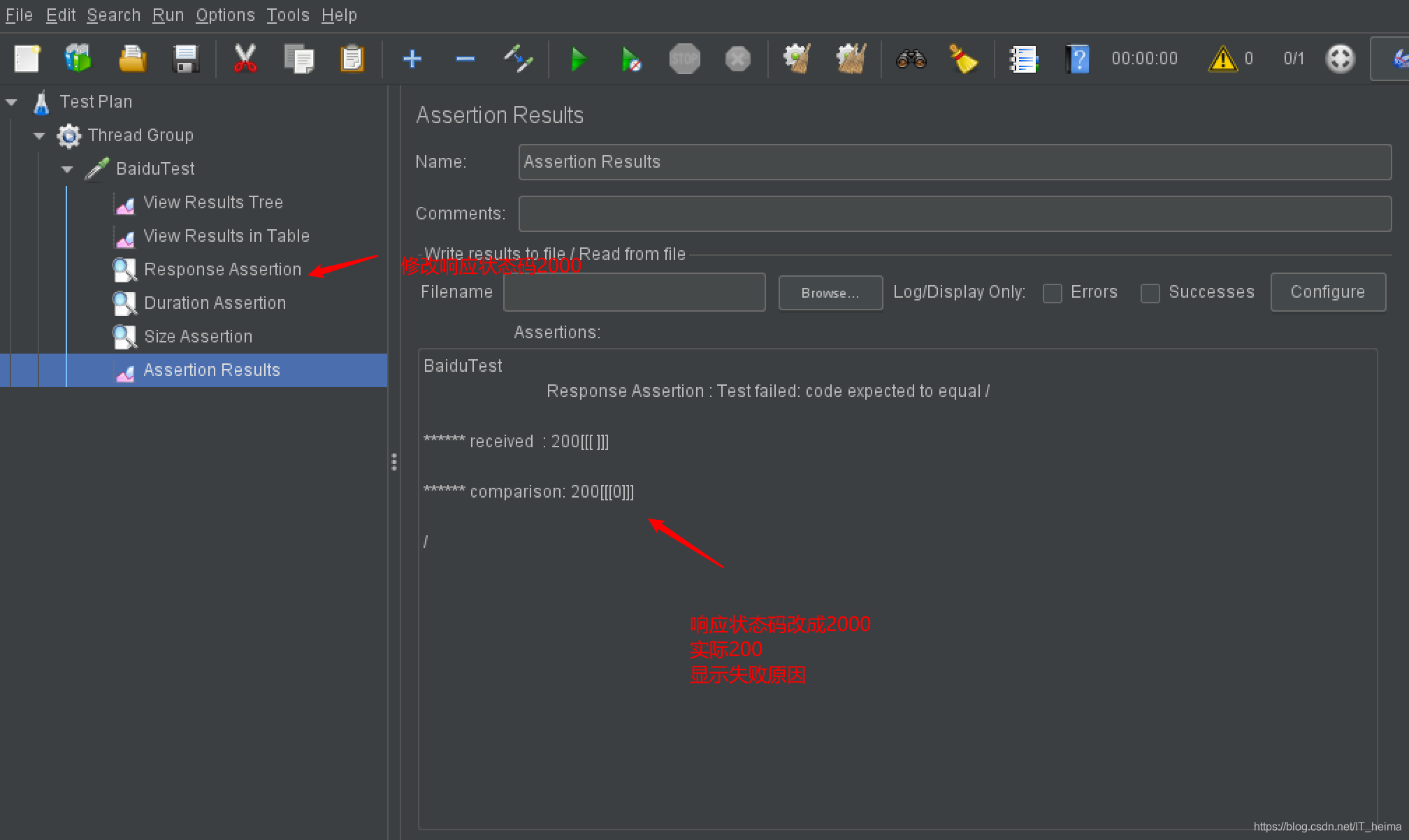
Task: Click the Shutdown threads icon
Action: 737,59
